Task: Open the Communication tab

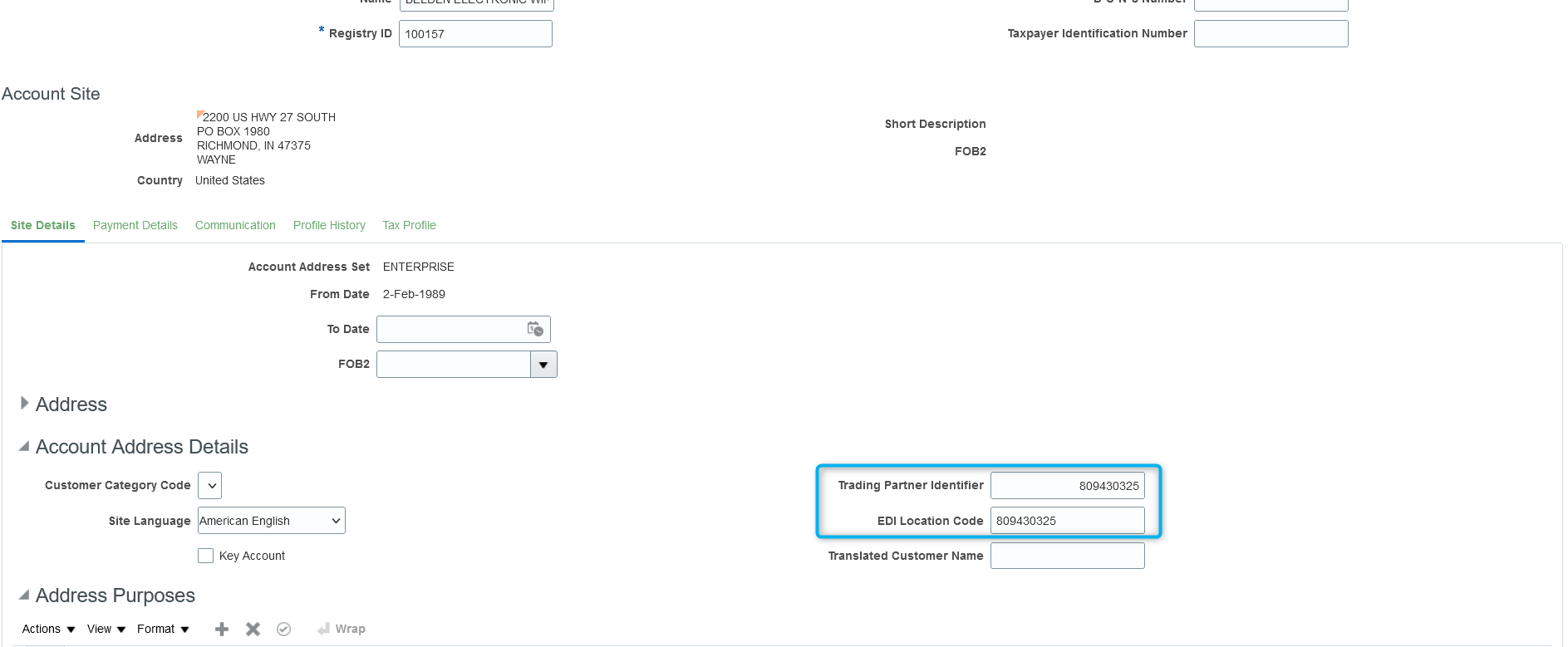Action: coord(235,225)
